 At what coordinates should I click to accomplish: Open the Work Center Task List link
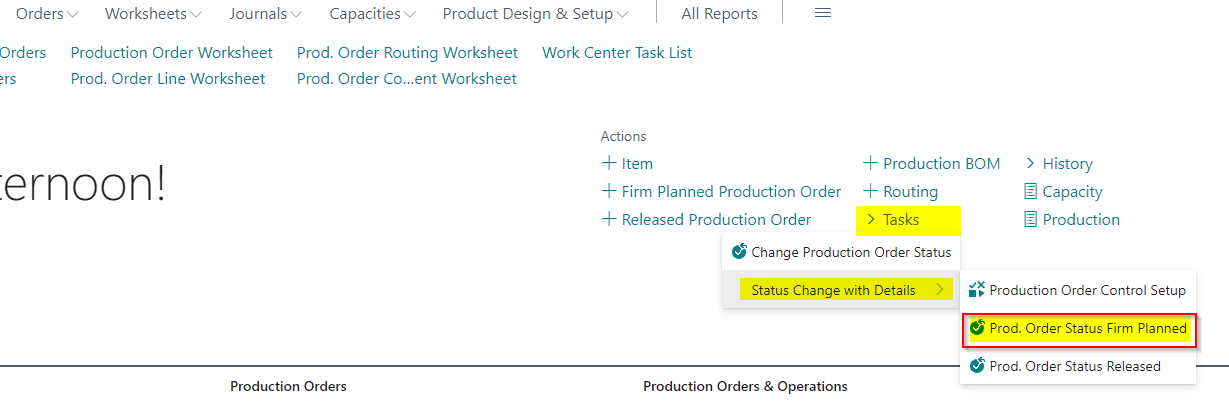pyautogui.click(x=617, y=52)
